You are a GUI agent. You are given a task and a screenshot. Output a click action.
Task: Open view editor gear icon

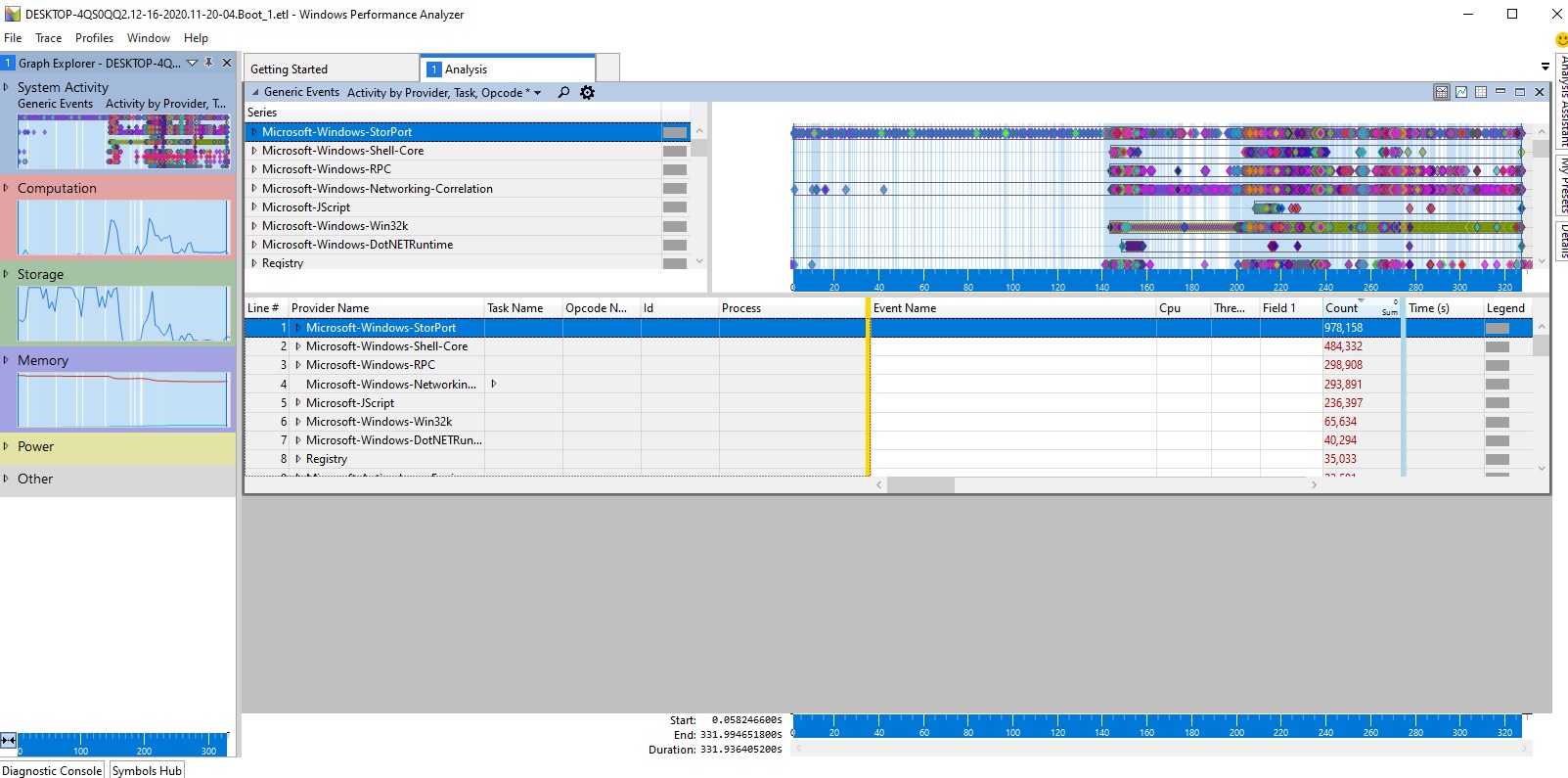pos(587,92)
